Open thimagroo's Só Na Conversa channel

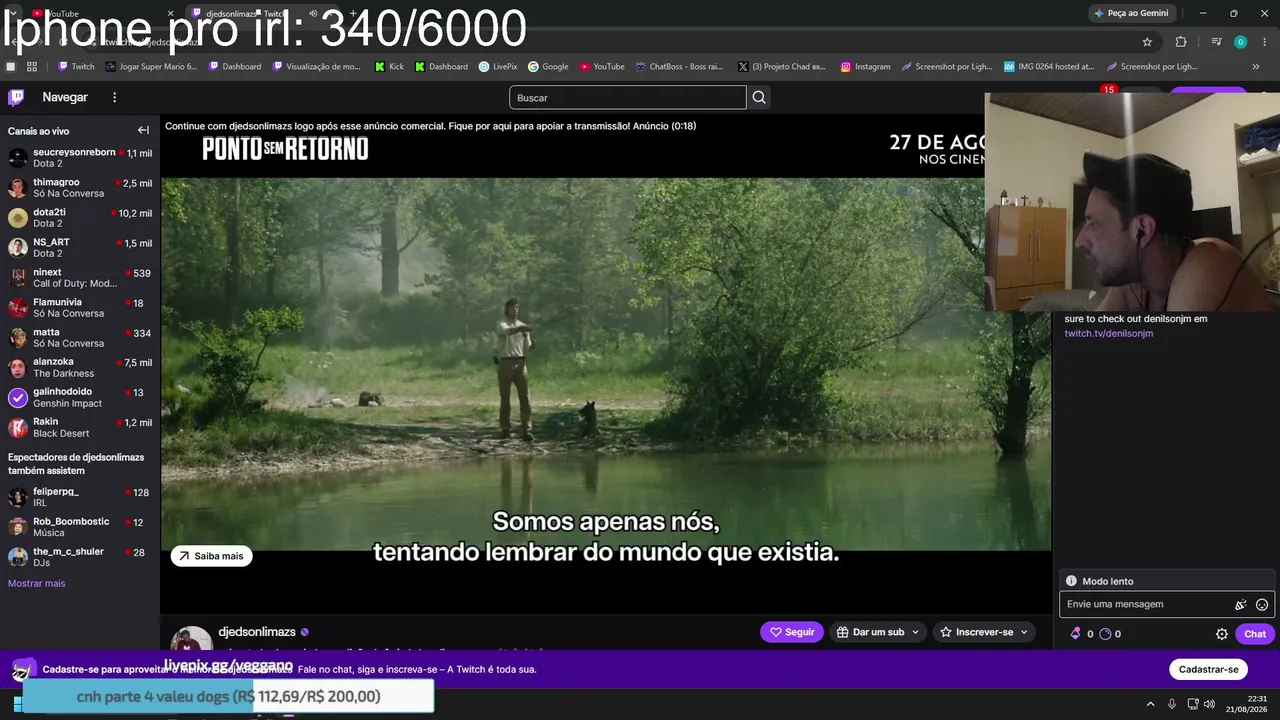(80, 187)
